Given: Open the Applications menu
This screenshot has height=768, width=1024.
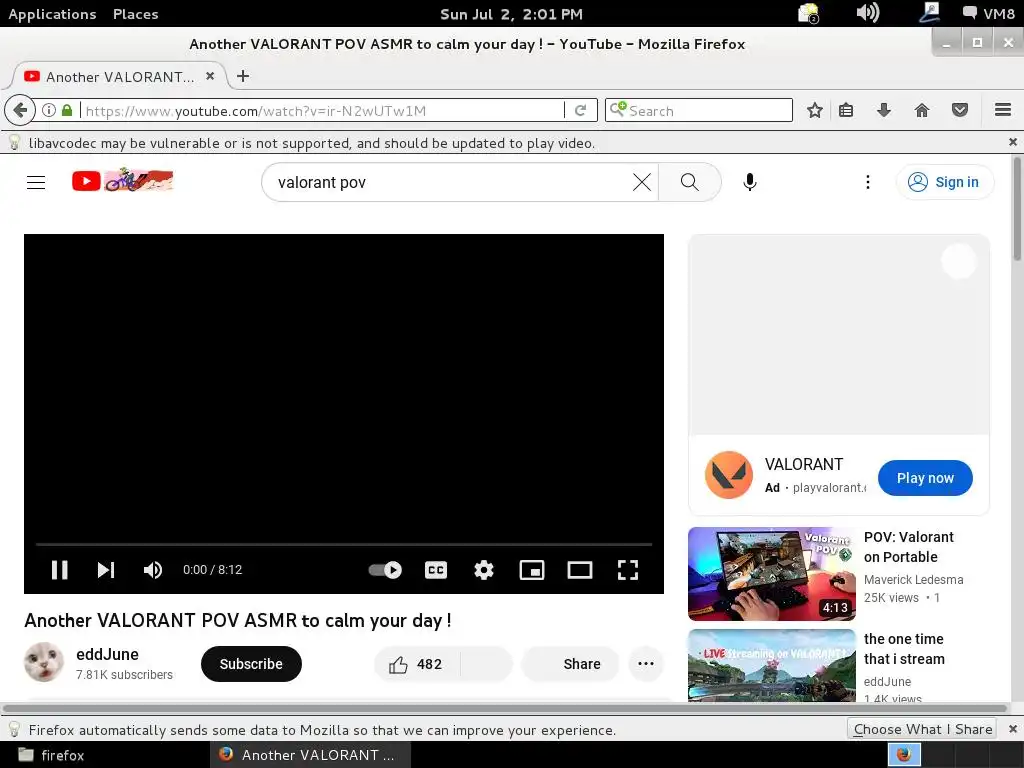Looking at the screenshot, I should click(52, 14).
